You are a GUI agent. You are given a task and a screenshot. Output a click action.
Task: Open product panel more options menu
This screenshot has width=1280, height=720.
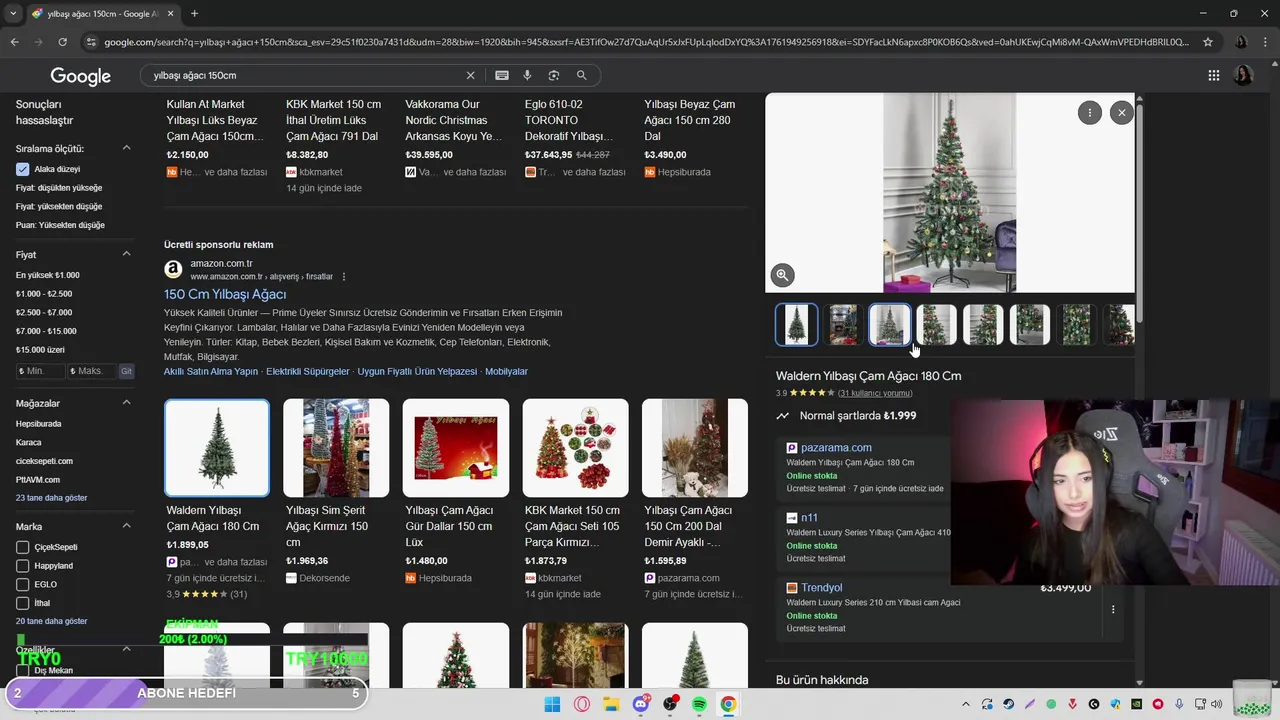click(1089, 113)
